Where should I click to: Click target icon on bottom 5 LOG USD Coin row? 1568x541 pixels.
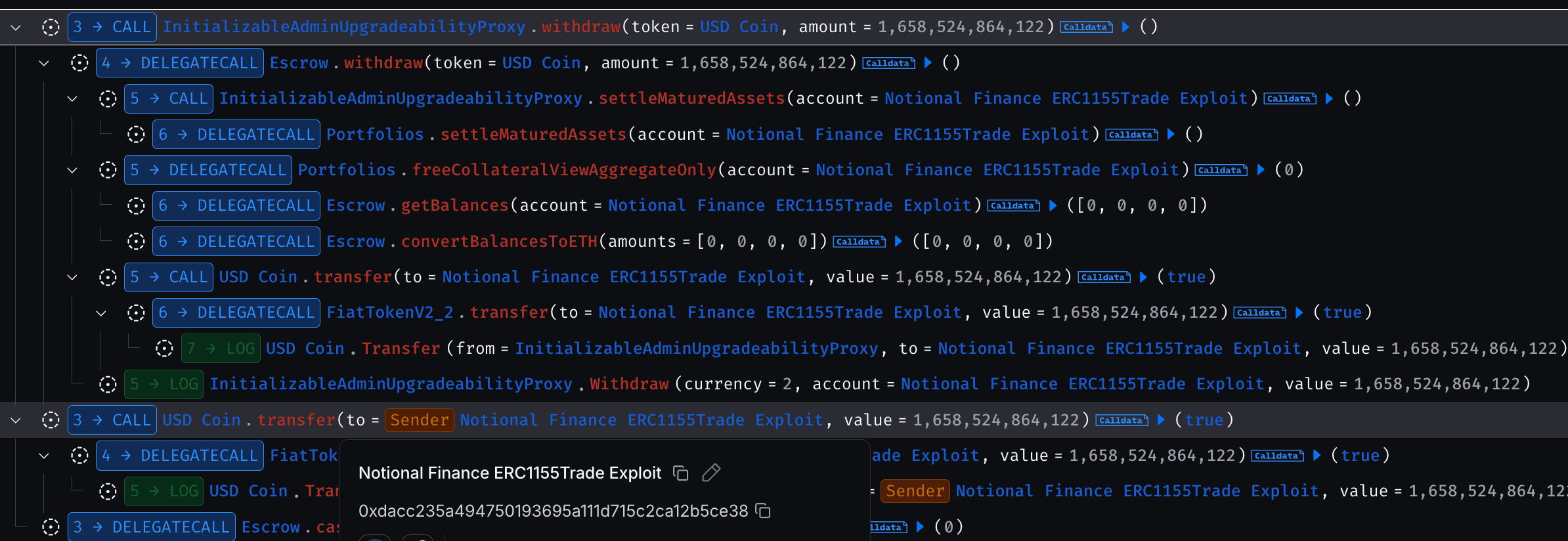tap(108, 491)
